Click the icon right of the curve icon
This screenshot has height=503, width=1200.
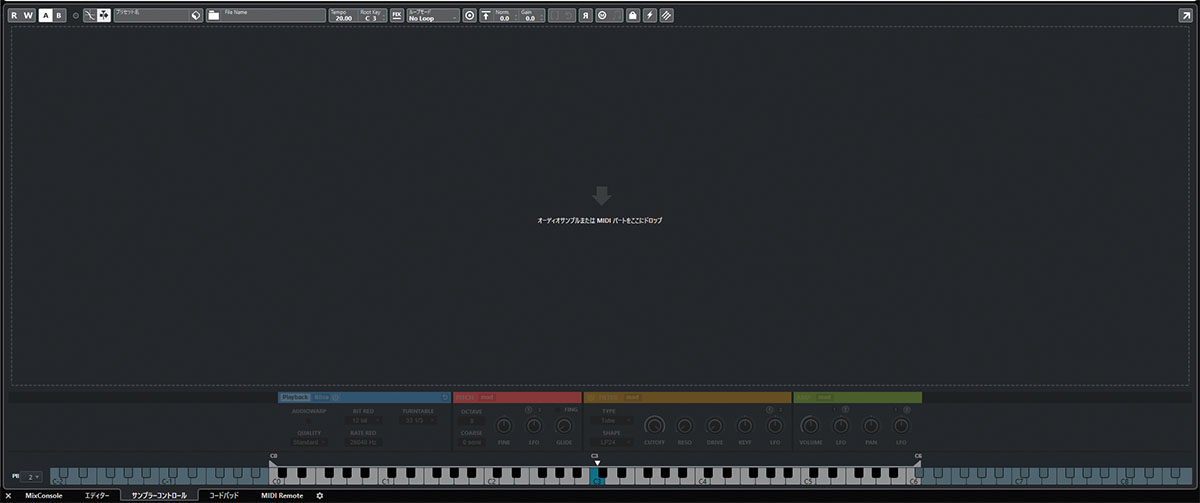(103, 15)
